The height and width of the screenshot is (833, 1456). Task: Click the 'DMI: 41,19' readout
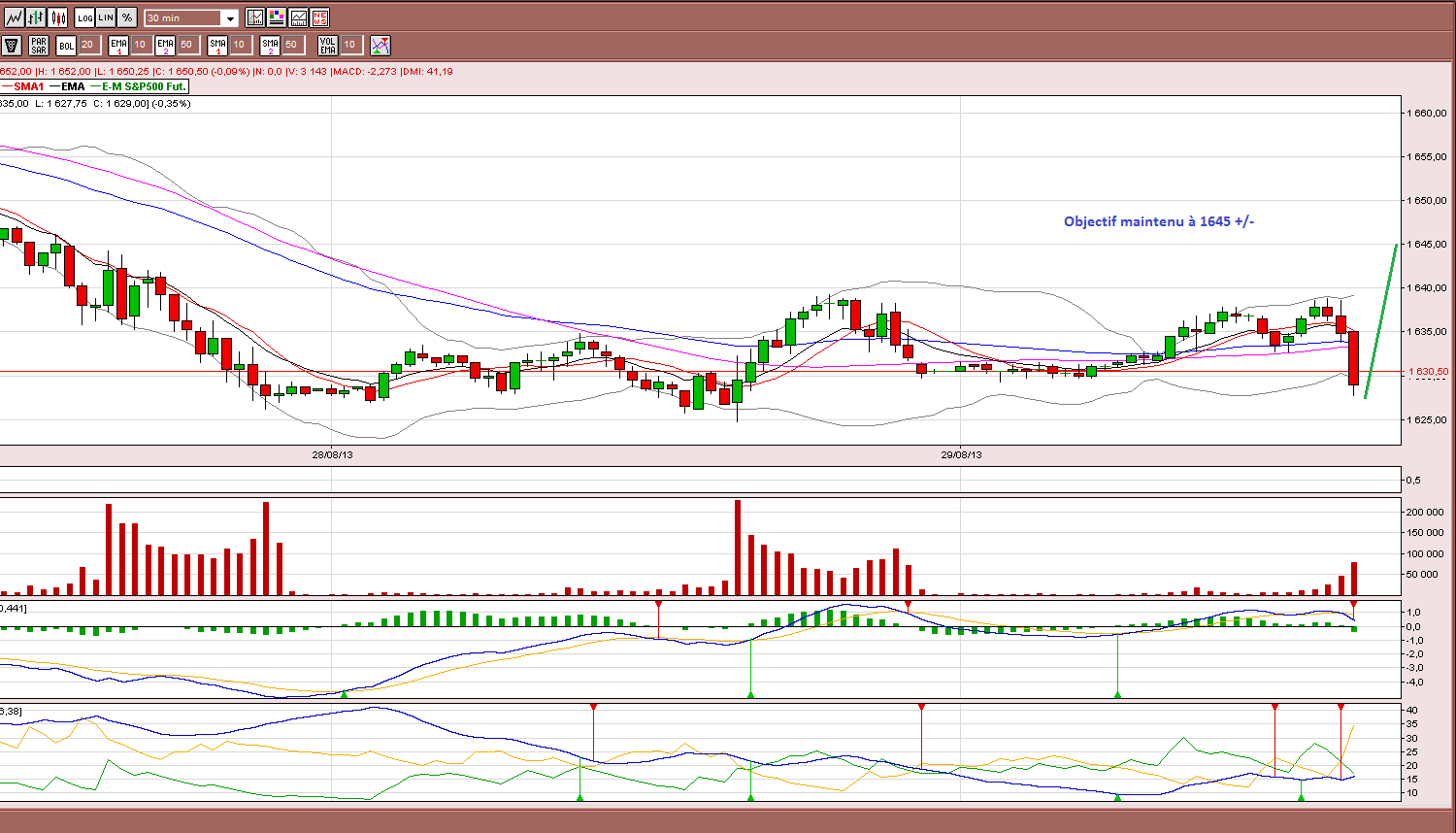pos(426,71)
